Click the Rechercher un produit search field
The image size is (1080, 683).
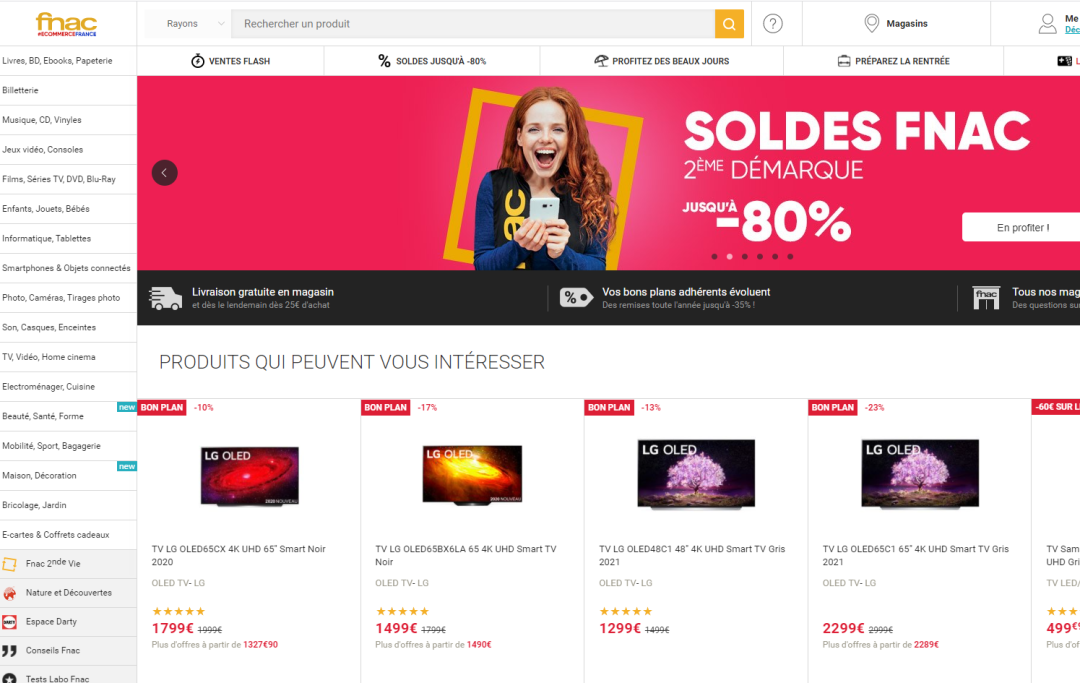click(x=473, y=24)
